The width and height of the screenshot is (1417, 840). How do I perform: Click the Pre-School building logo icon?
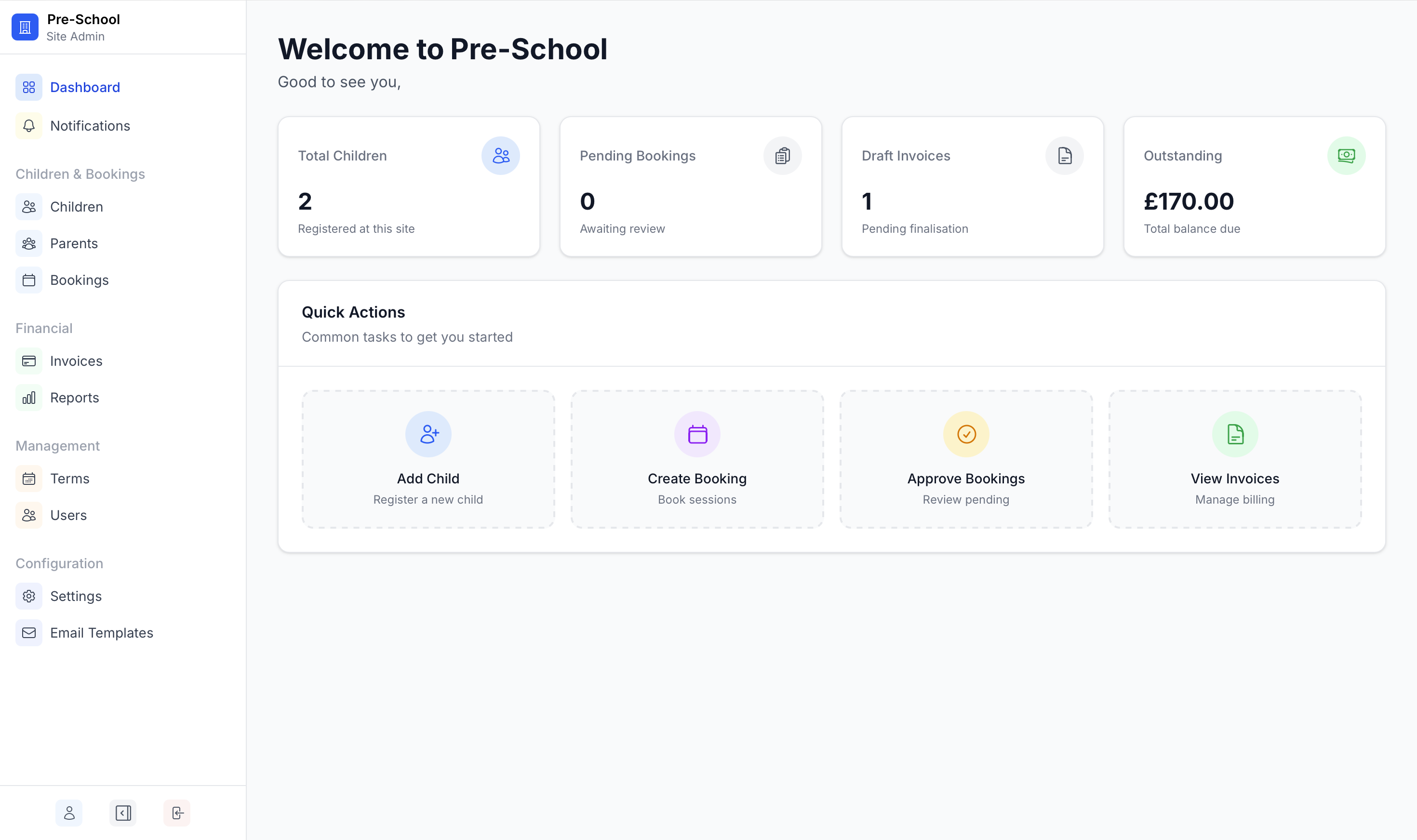coord(25,26)
